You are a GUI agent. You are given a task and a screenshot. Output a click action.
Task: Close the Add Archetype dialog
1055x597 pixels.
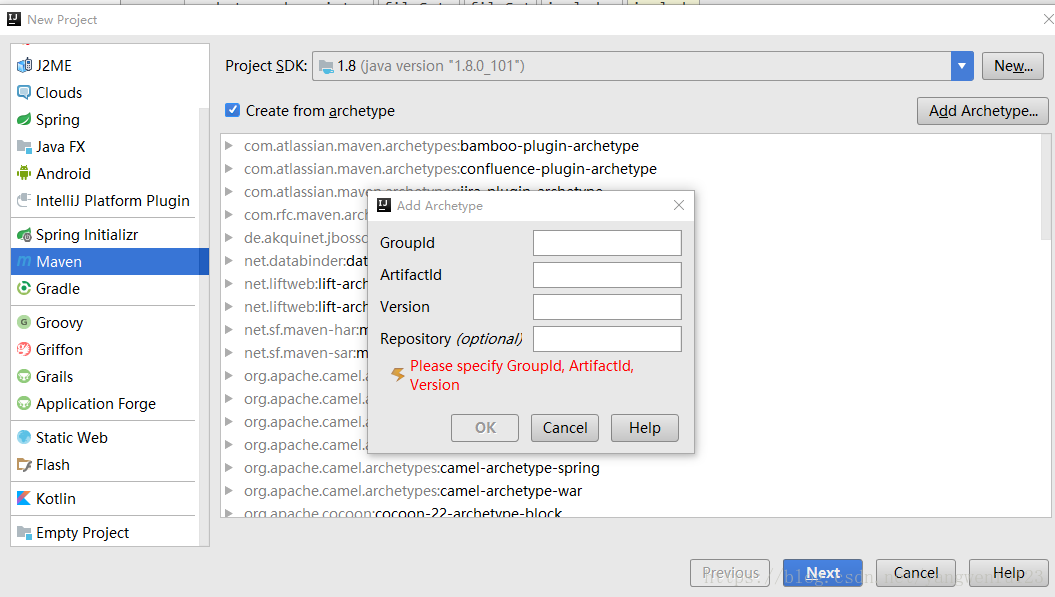pos(679,205)
